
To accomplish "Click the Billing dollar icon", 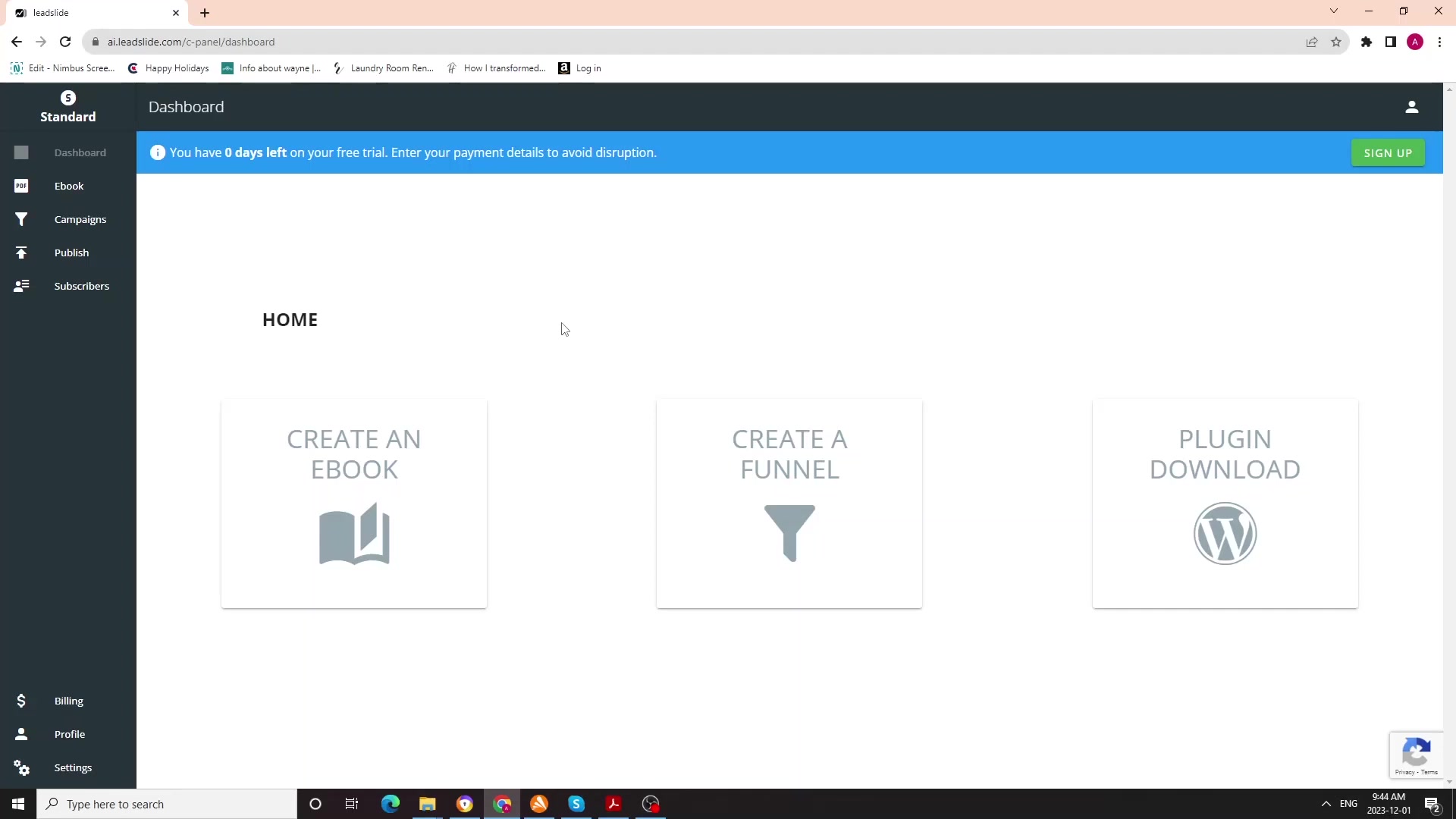I will [x=21, y=701].
